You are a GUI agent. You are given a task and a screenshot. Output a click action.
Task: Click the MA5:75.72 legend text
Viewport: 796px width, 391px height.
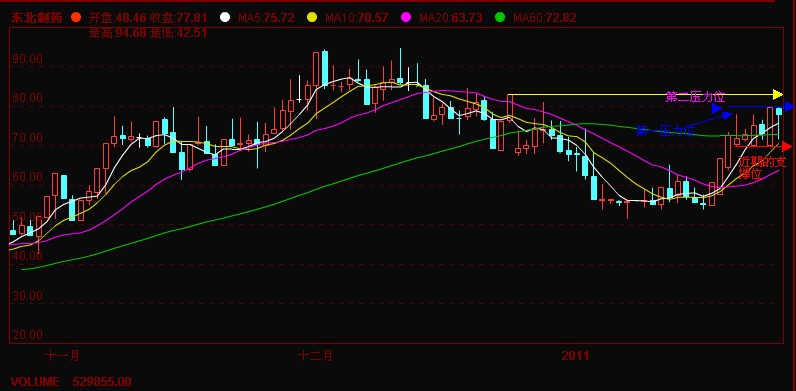[x=266, y=18]
